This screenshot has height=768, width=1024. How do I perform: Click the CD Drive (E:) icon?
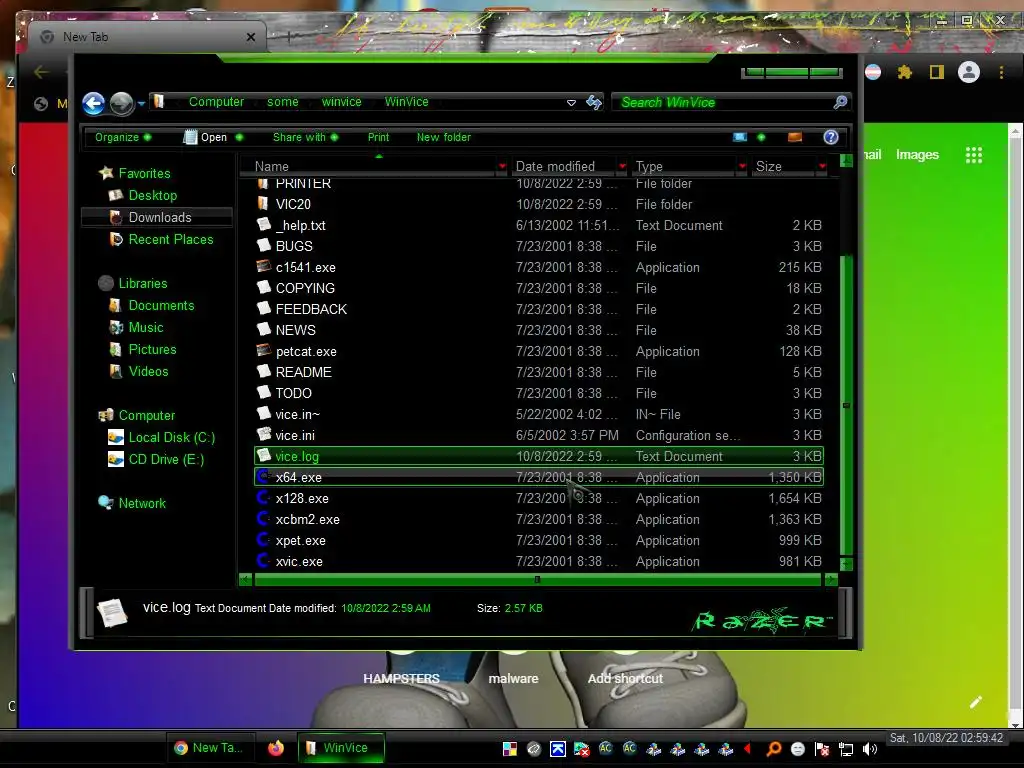116,460
